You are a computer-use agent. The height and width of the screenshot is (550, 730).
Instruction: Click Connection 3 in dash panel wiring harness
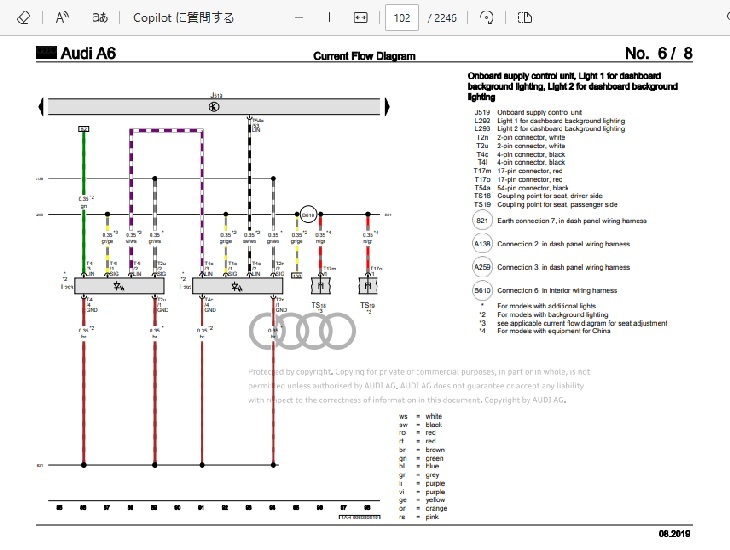click(x=563, y=267)
